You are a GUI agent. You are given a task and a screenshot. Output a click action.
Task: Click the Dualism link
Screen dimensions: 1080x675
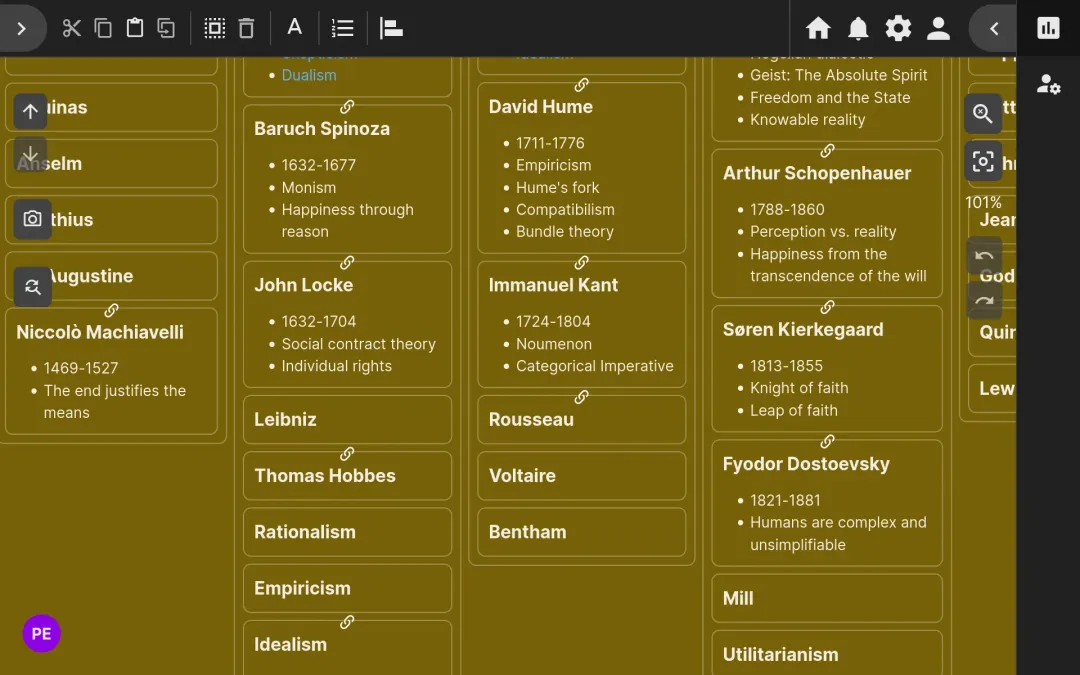[x=309, y=75]
